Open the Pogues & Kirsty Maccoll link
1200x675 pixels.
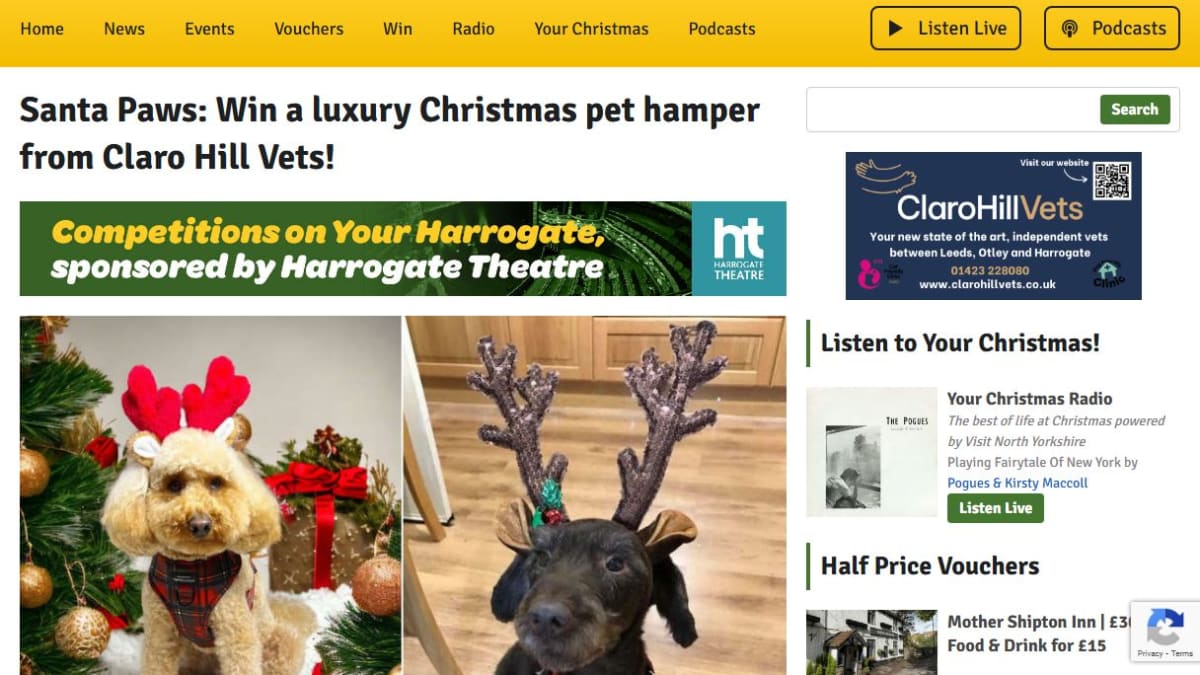pos(1017,483)
